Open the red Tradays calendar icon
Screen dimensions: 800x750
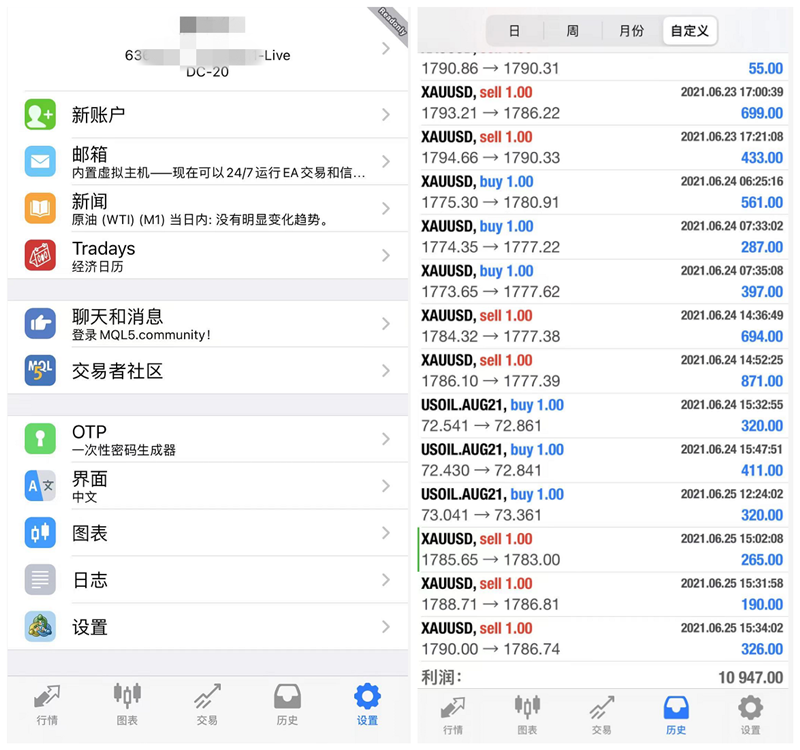[x=40, y=255]
